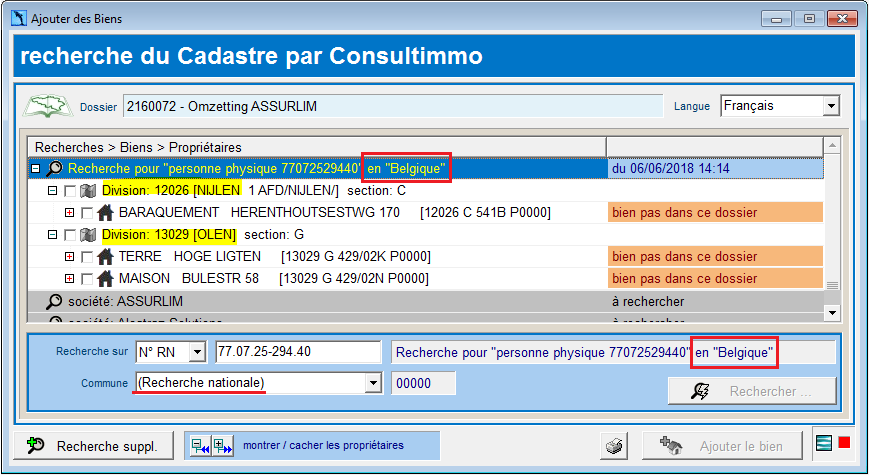Screen dimensions: 869x475
Task: Tick checkbox for TERRE HOGE LIGTEN
Action: [x=86, y=257]
